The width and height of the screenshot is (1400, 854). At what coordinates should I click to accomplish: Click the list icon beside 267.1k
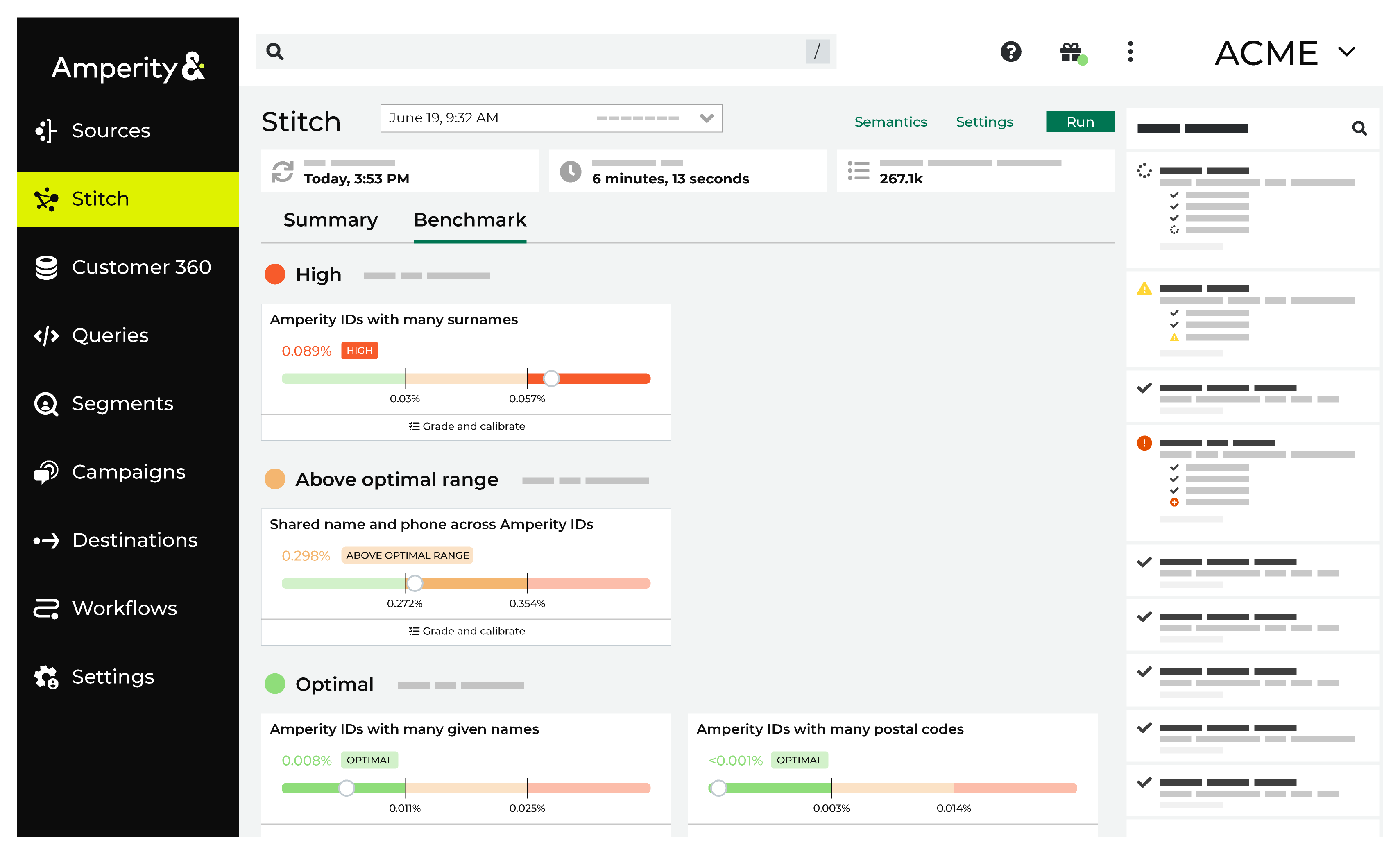pyautogui.click(x=858, y=171)
